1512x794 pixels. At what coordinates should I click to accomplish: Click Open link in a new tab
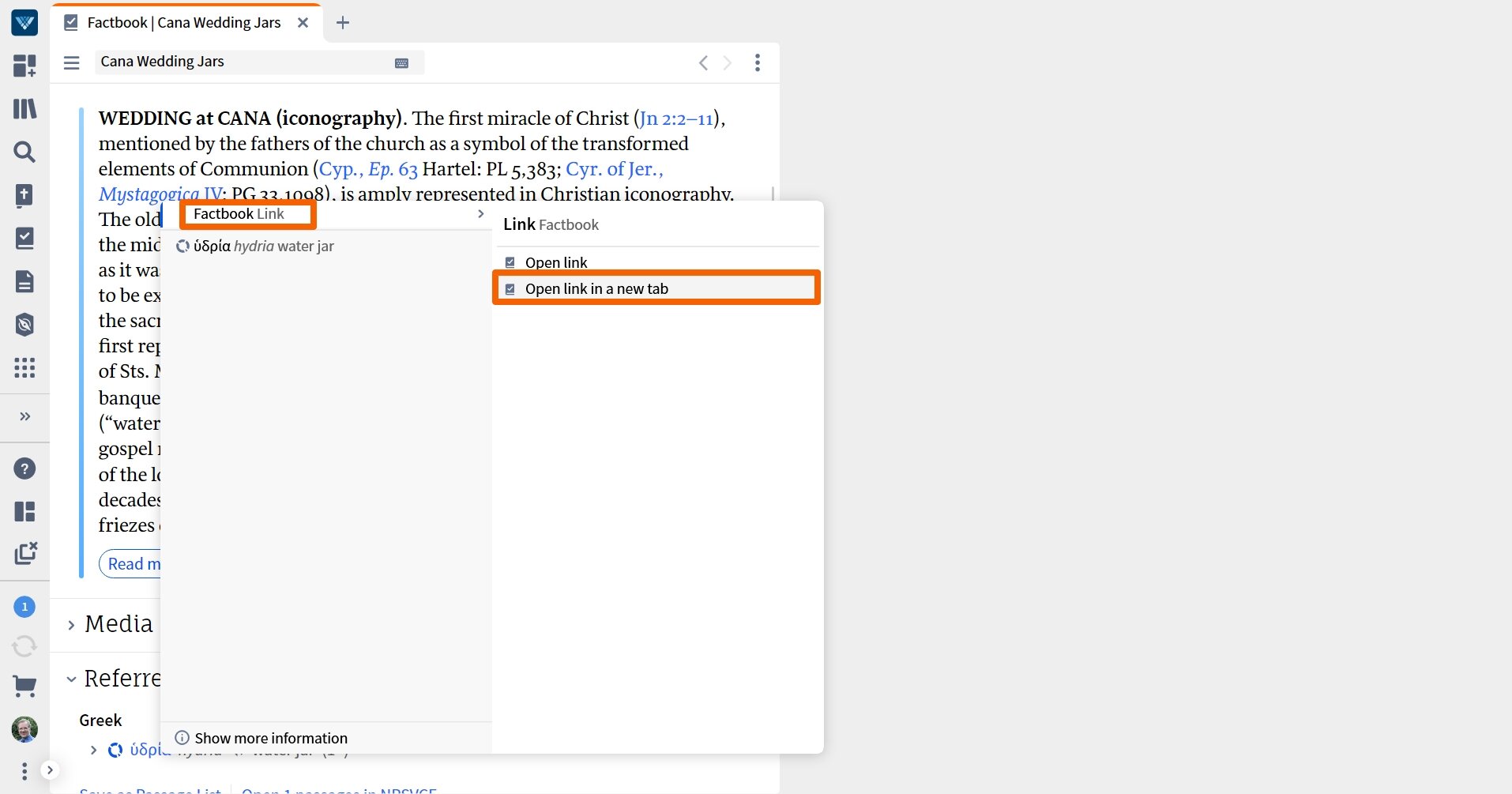[x=657, y=288]
